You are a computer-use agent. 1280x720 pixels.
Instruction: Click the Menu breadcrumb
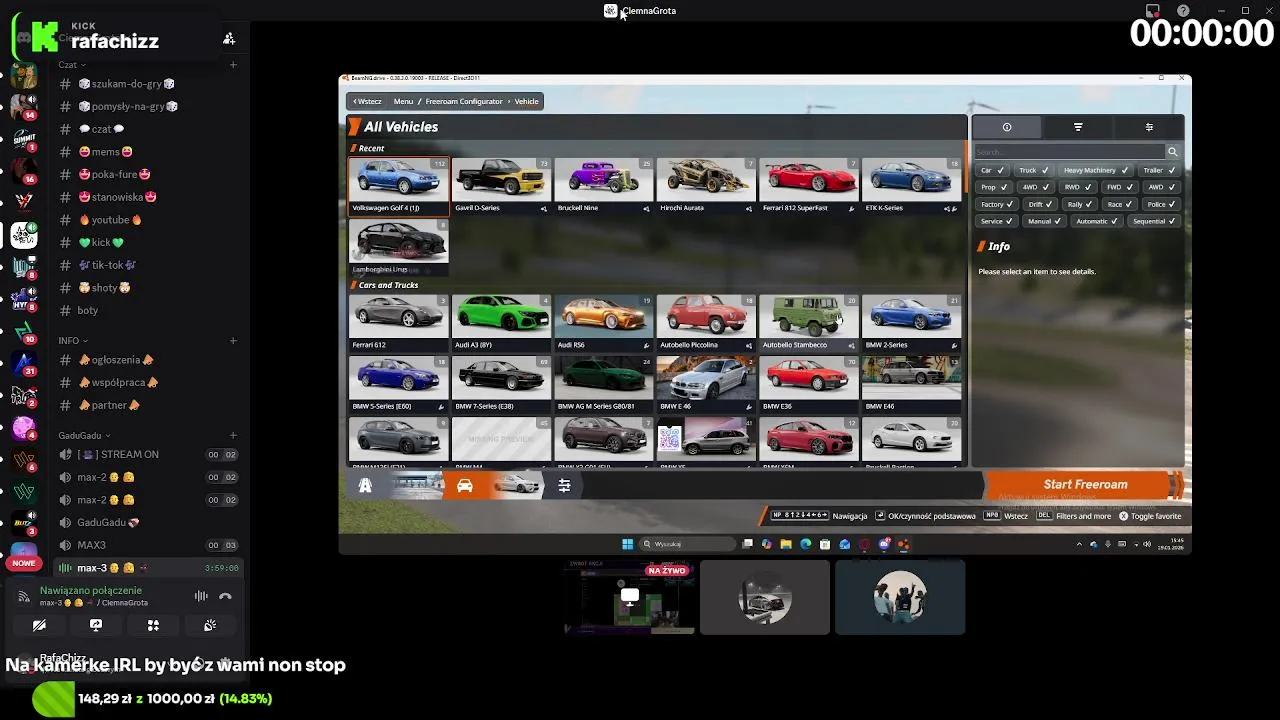[x=403, y=101]
